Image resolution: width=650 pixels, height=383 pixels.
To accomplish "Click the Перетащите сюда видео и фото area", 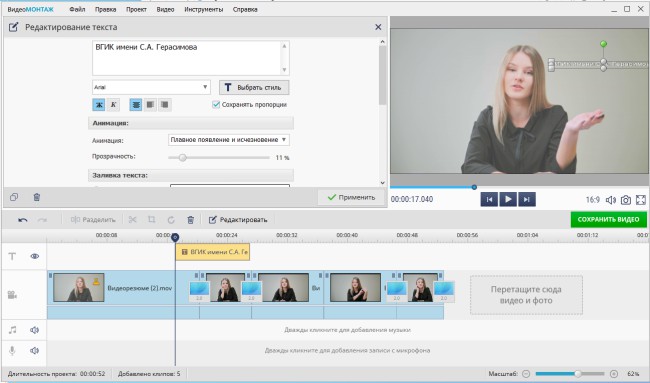I will [526, 295].
